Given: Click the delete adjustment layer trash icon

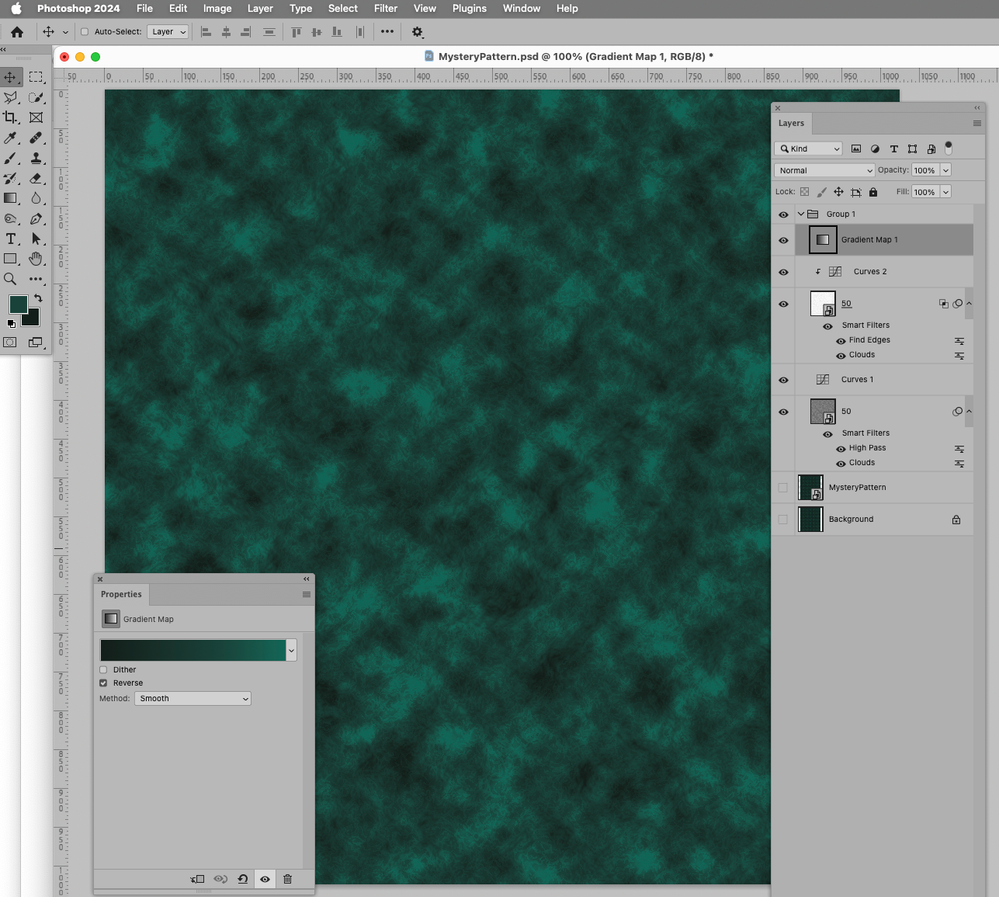Looking at the screenshot, I should [287, 879].
